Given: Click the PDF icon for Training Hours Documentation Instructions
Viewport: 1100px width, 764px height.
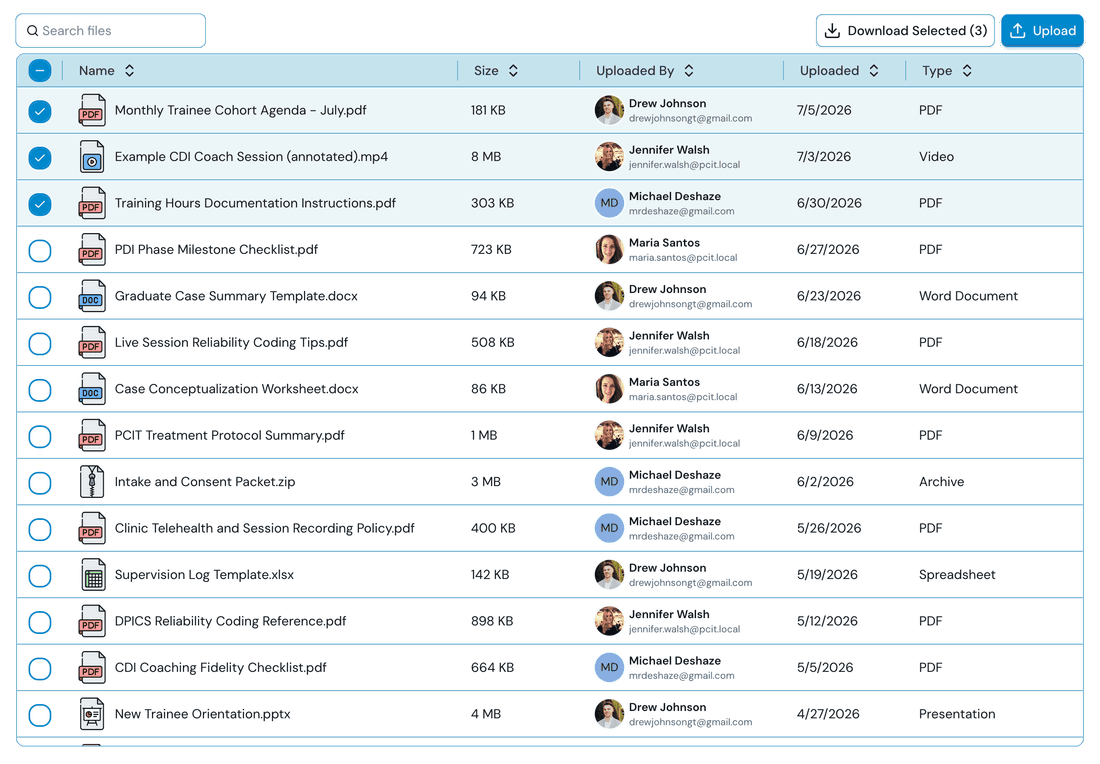Looking at the screenshot, I should pos(92,203).
